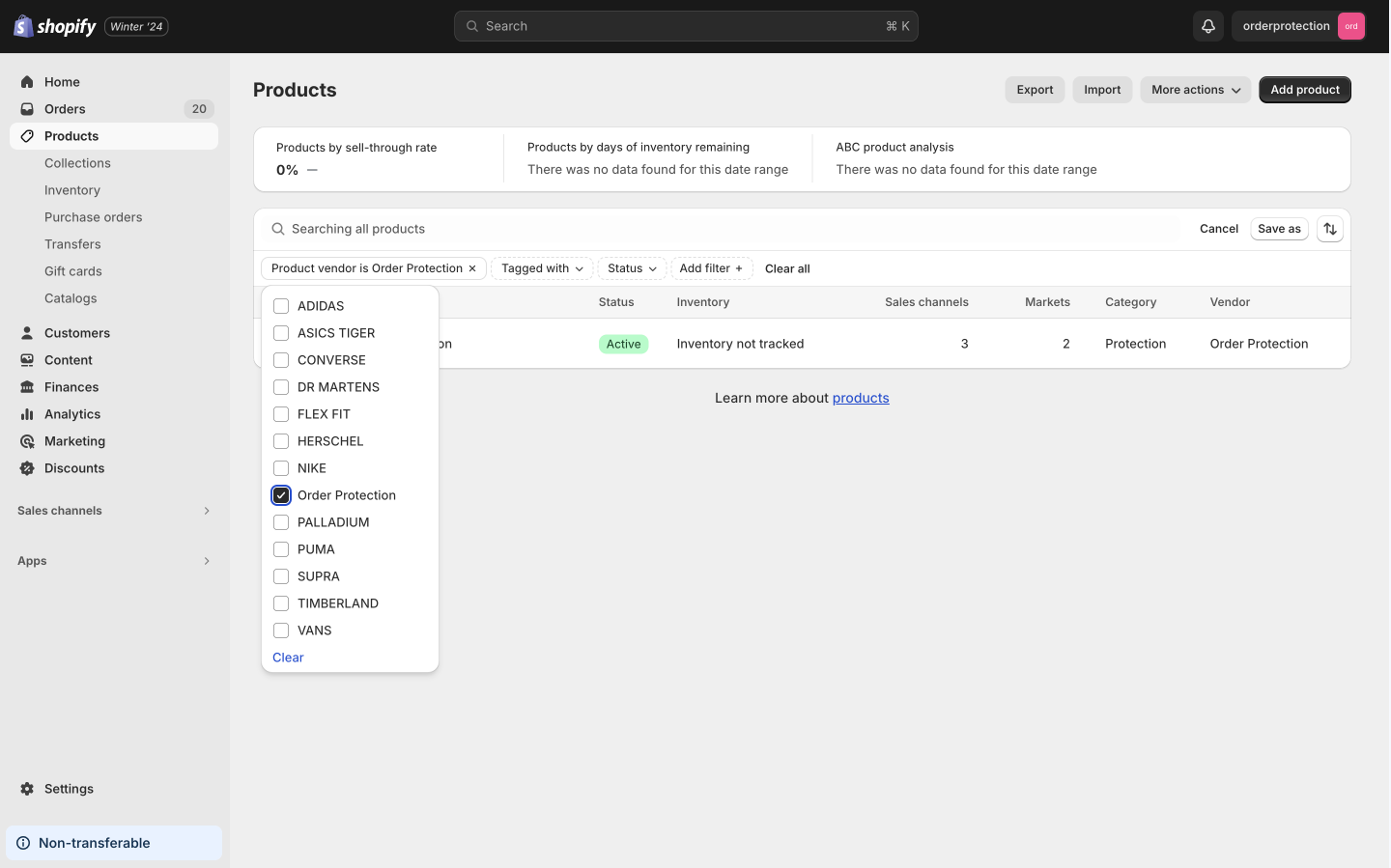This screenshot has width=1391, height=868.
Task: Open the Tagged with filter dropdown
Action: (542, 268)
